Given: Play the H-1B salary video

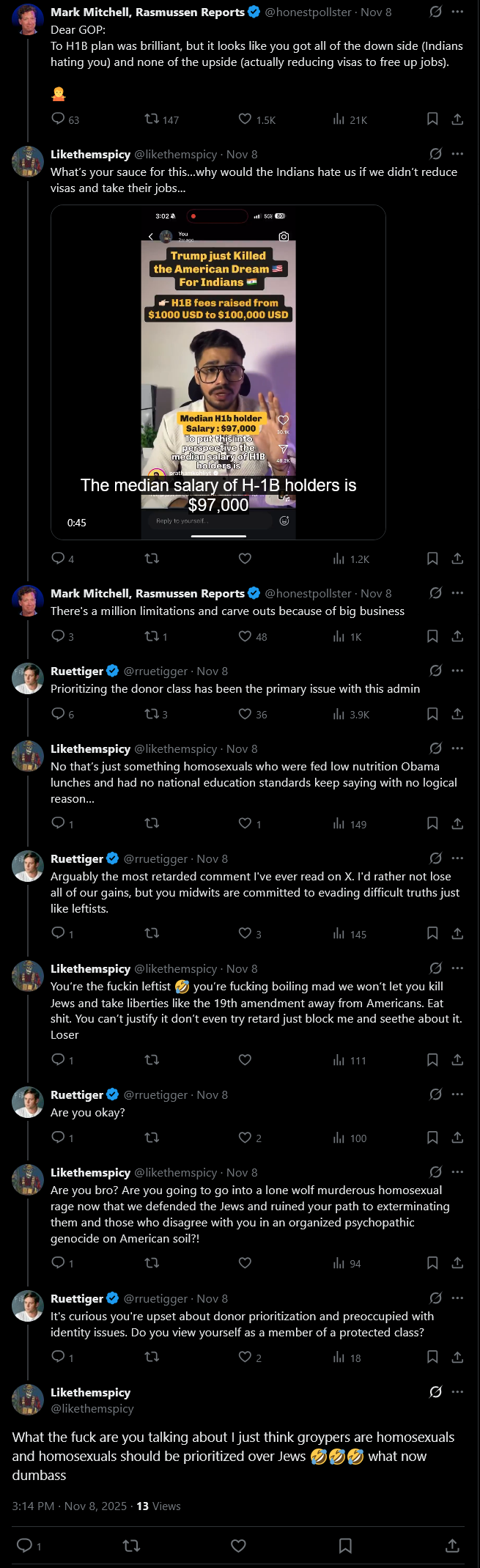Looking at the screenshot, I should coord(218,372).
